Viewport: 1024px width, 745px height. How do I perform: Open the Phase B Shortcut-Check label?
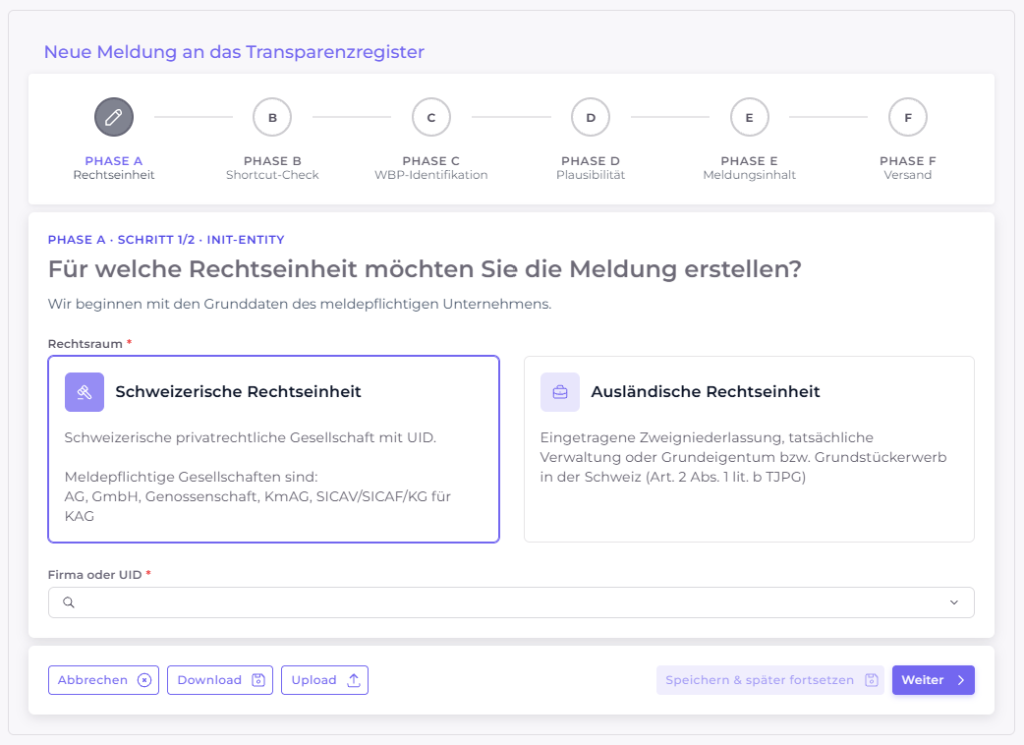tap(272, 168)
